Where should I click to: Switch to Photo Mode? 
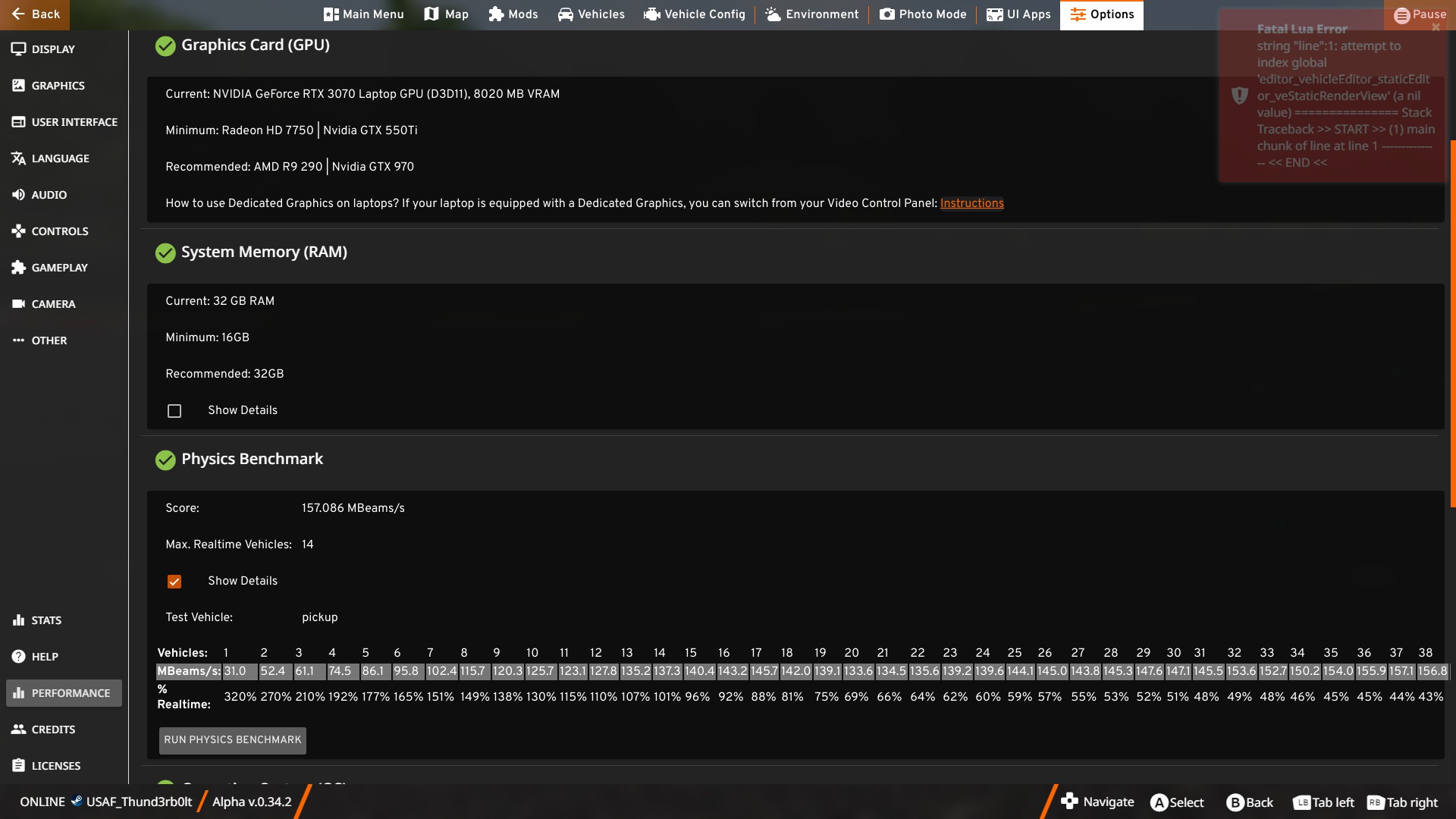click(x=923, y=14)
